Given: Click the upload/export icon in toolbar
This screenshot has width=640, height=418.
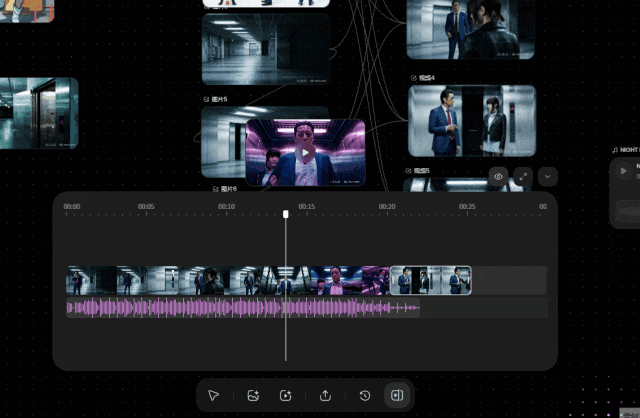Looking at the screenshot, I should pyautogui.click(x=325, y=395).
